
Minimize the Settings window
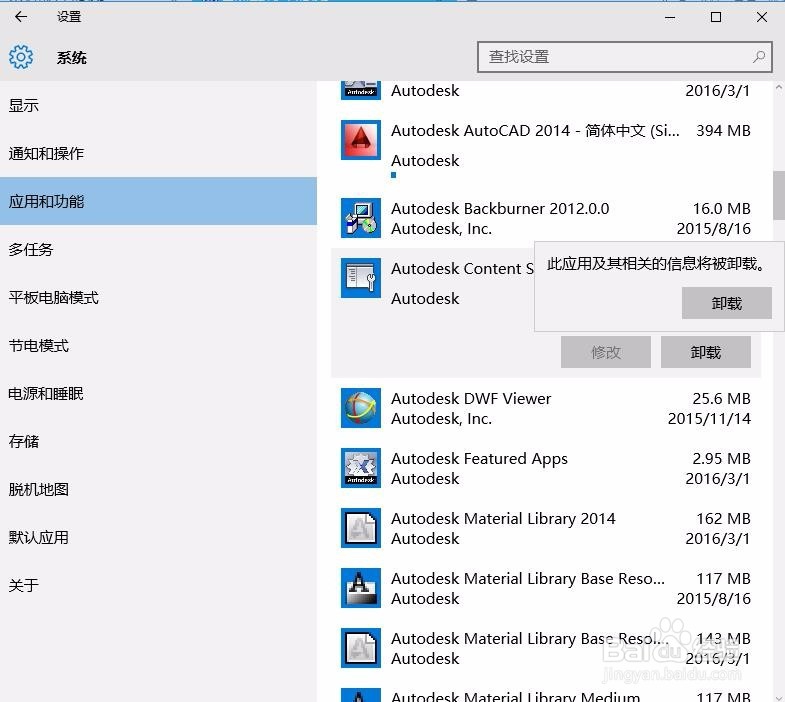[x=670, y=17]
